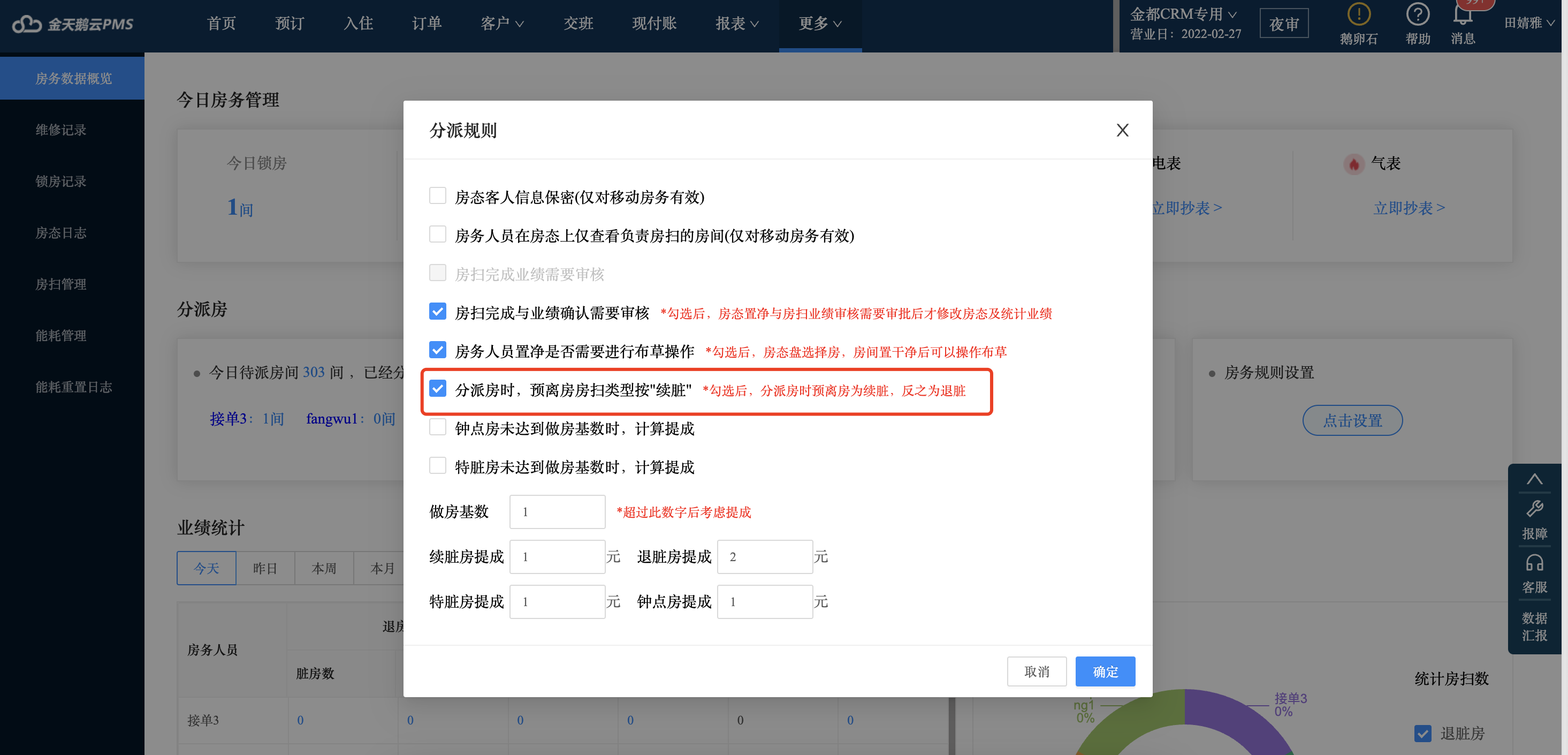The height and width of the screenshot is (755, 1568).
Task: Open 数据汇报 in the floating panel
Action: (x=1534, y=626)
